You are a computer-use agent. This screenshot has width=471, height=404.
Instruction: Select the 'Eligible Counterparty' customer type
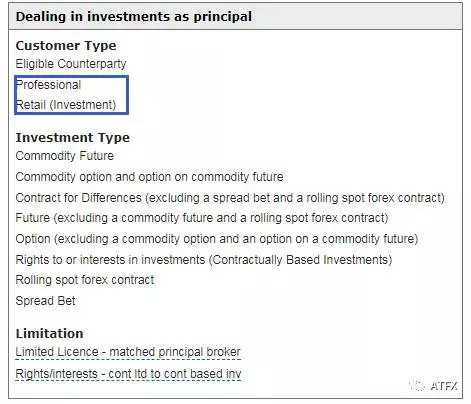click(71, 64)
